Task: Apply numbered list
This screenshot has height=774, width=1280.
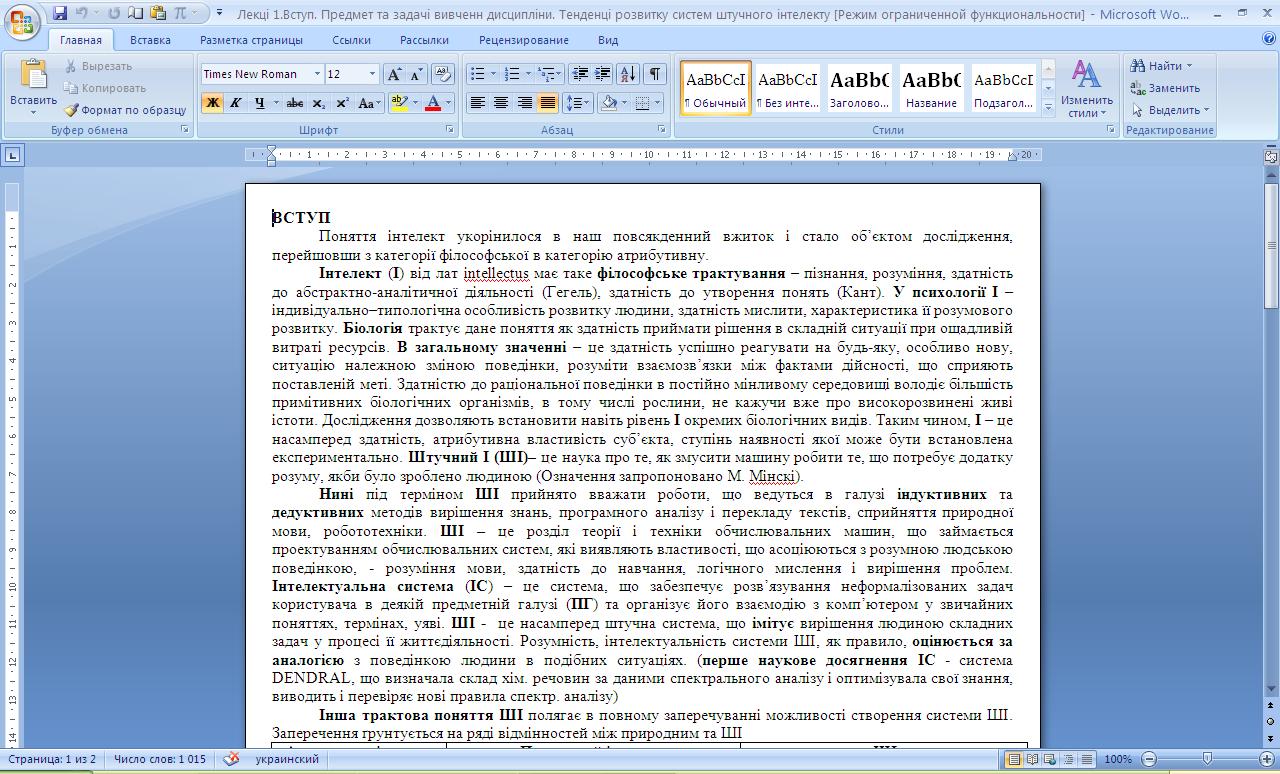Action: pos(512,74)
